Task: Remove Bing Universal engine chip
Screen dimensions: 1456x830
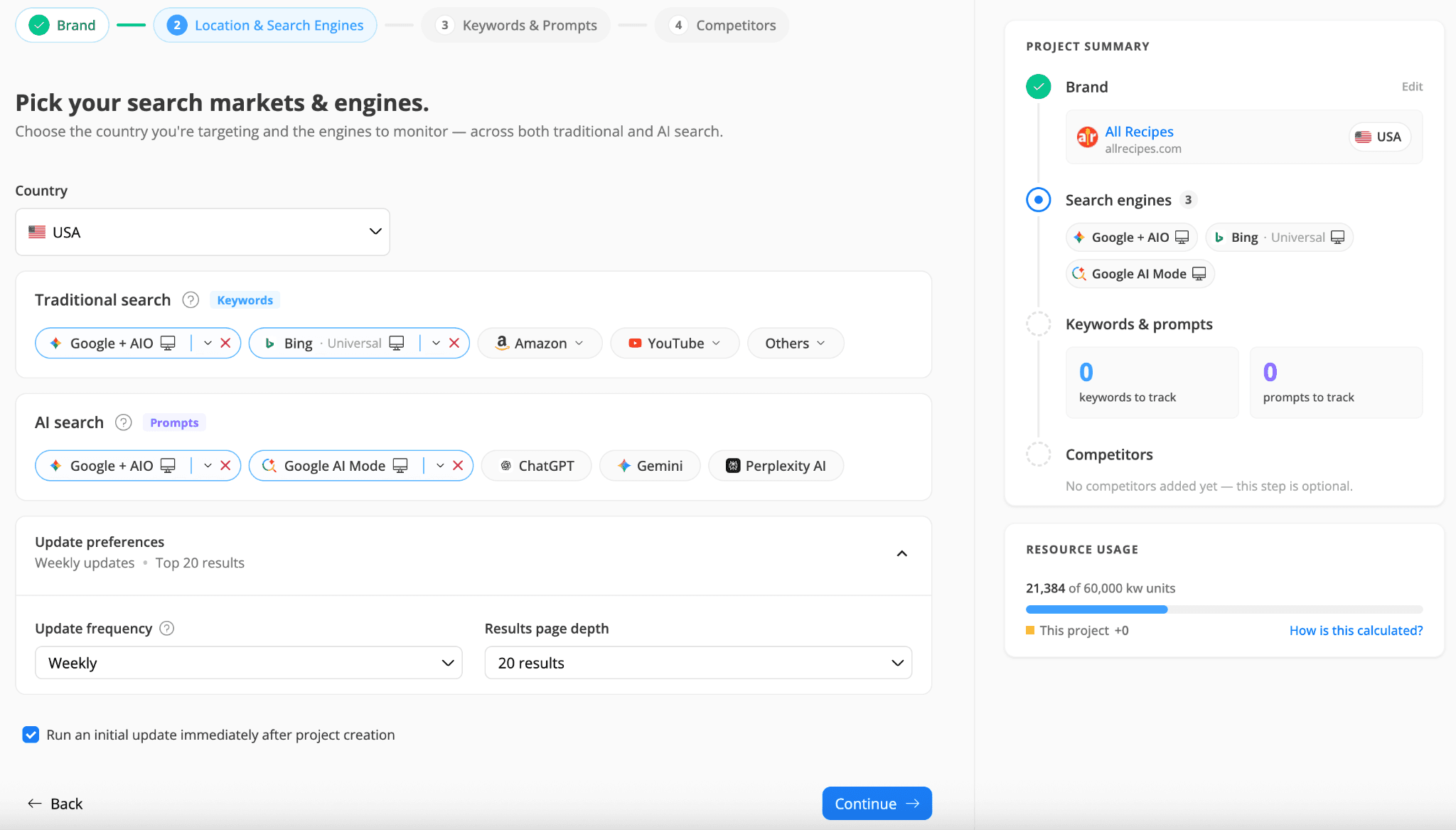Action: pyautogui.click(x=454, y=344)
